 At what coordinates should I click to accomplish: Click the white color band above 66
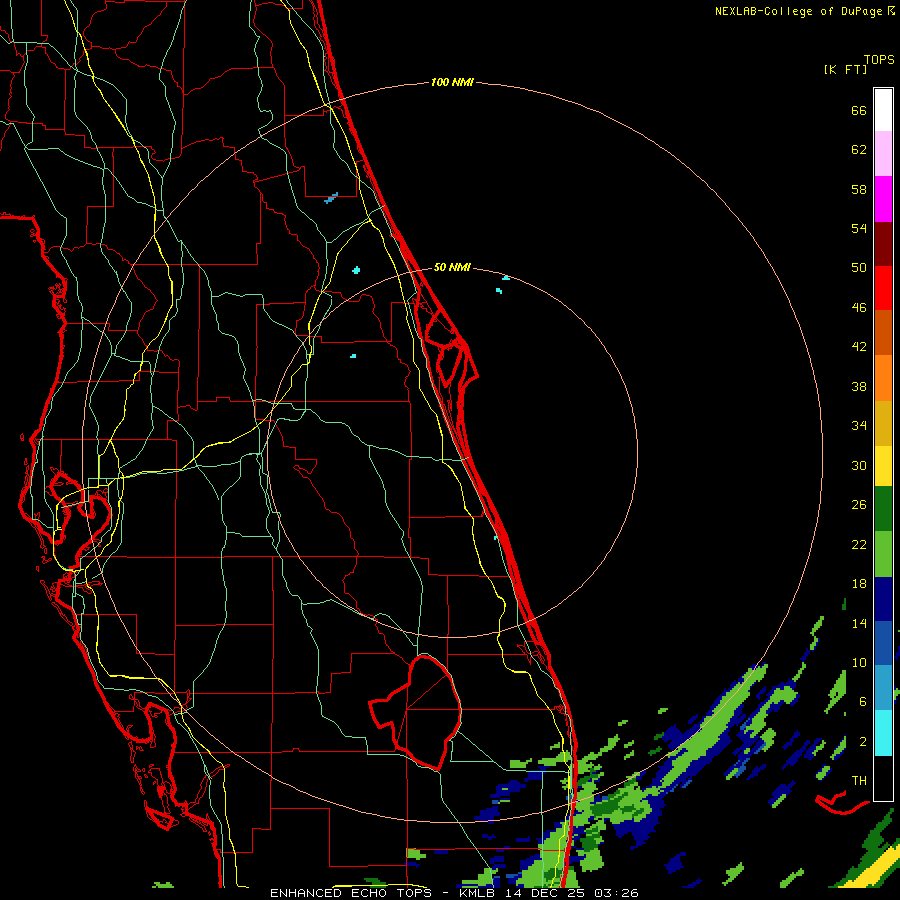coord(883,110)
